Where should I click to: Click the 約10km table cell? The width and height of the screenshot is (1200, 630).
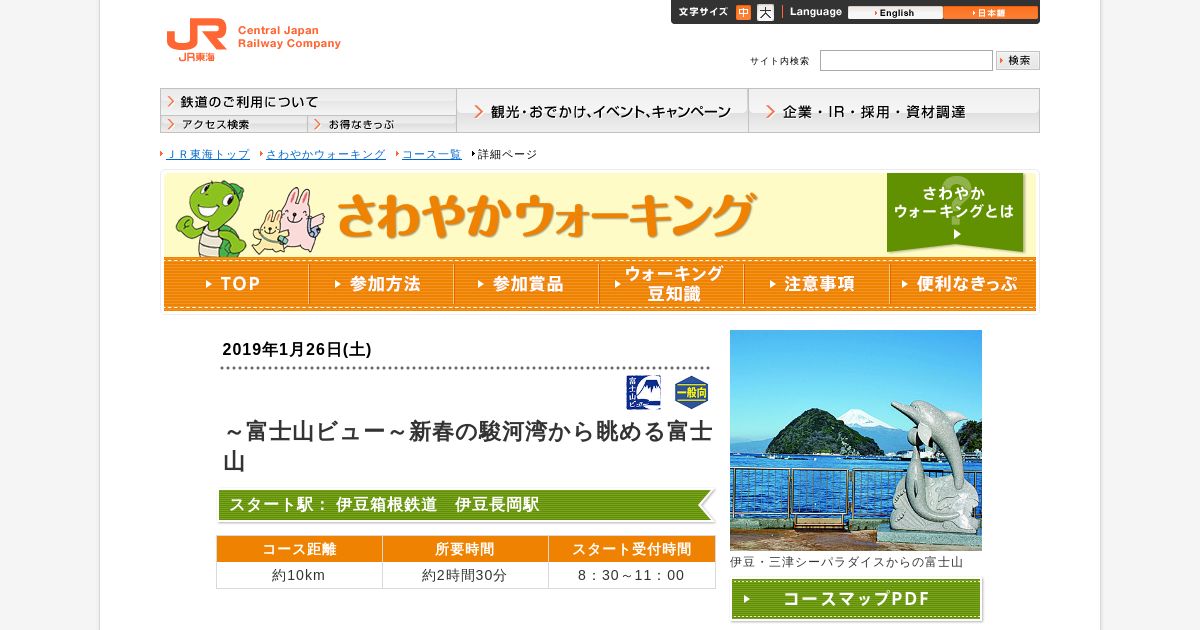point(299,575)
